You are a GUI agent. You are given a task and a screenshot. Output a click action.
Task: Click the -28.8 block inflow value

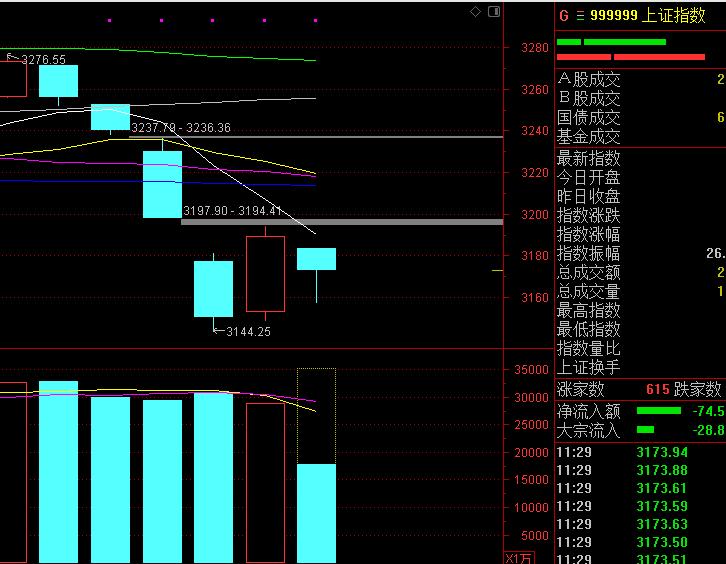tap(708, 430)
